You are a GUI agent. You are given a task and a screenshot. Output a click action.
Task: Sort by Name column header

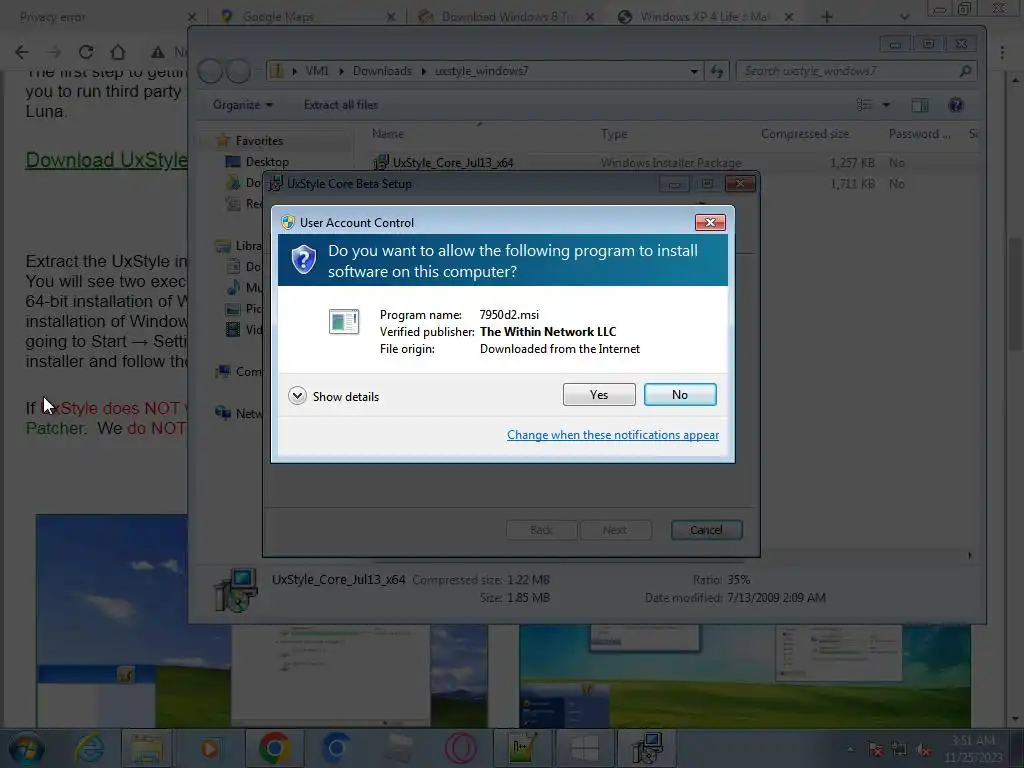point(388,134)
